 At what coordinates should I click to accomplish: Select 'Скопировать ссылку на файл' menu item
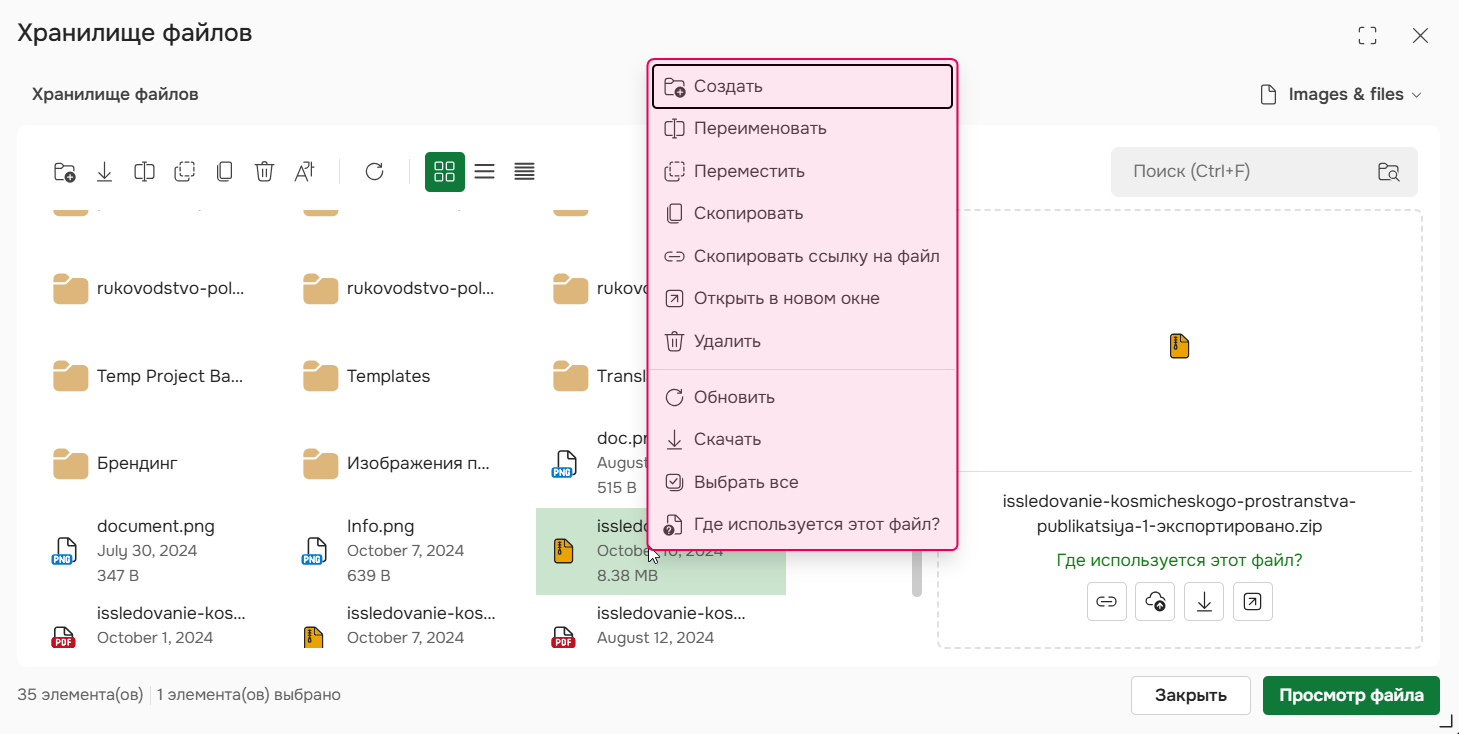816,256
